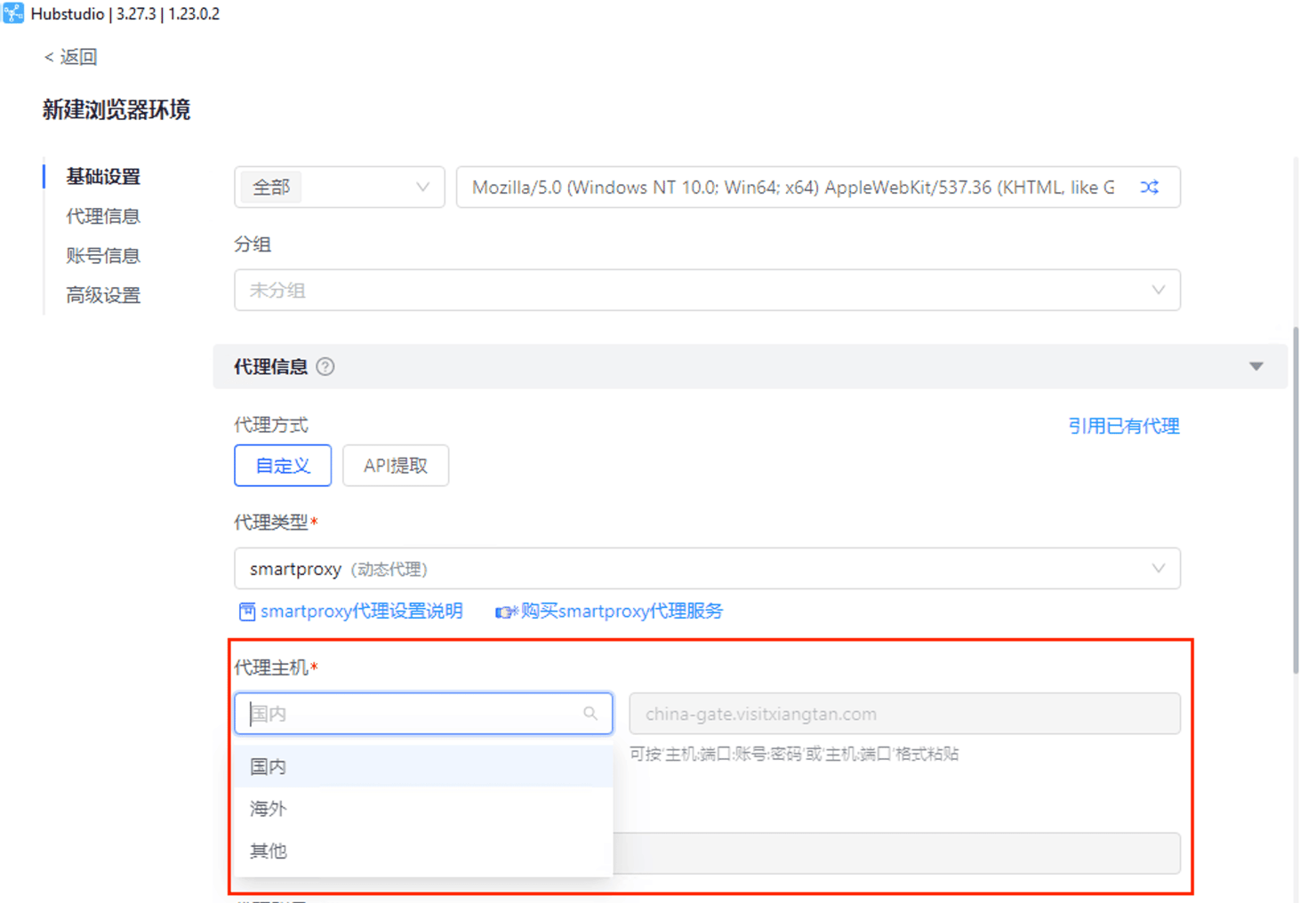Go to 账号信息 in sidebar
Image resolution: width=1316 pixels, height=903 pixels.
point(103,256)
